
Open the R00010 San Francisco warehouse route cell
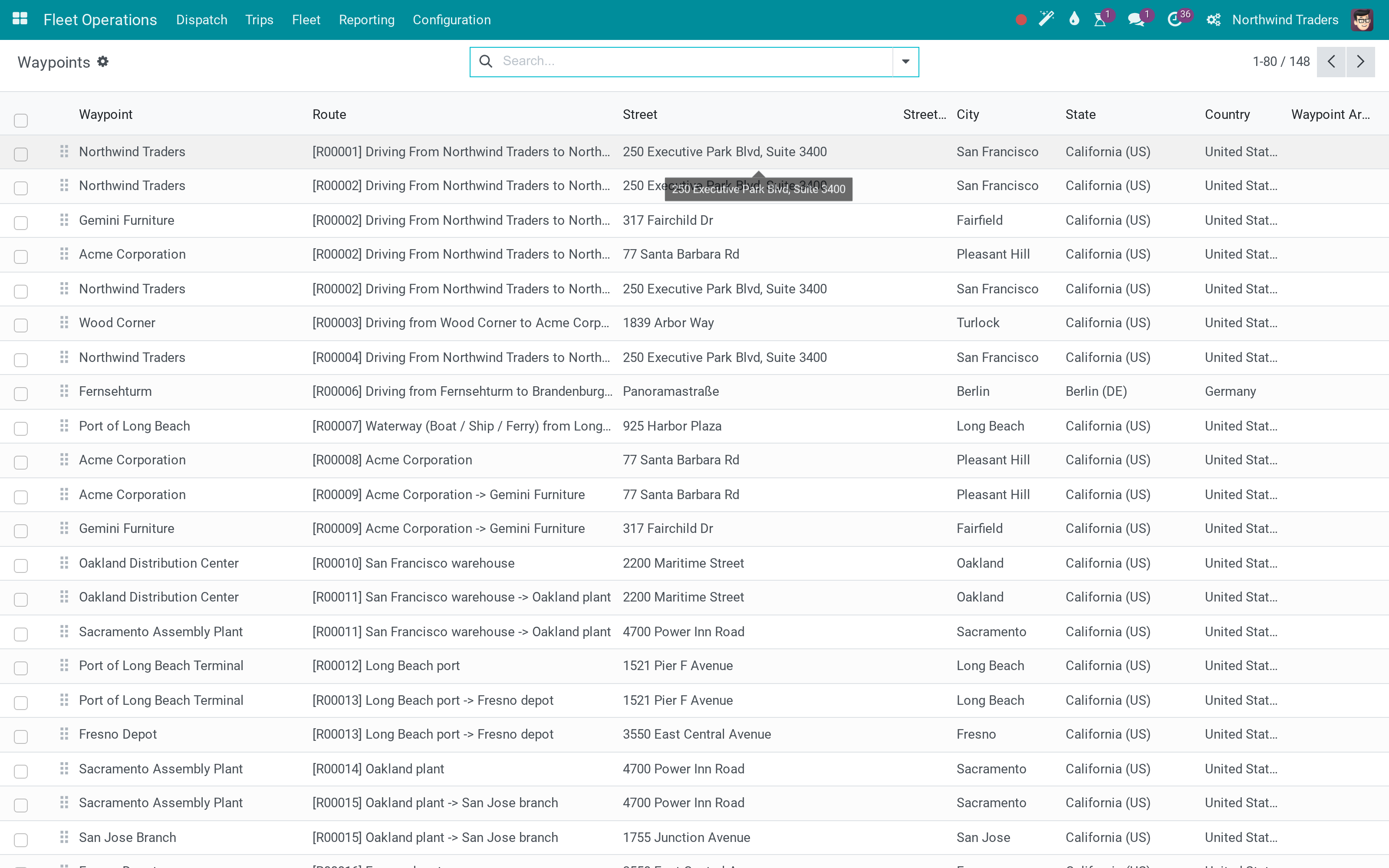[x=413, y=562]
